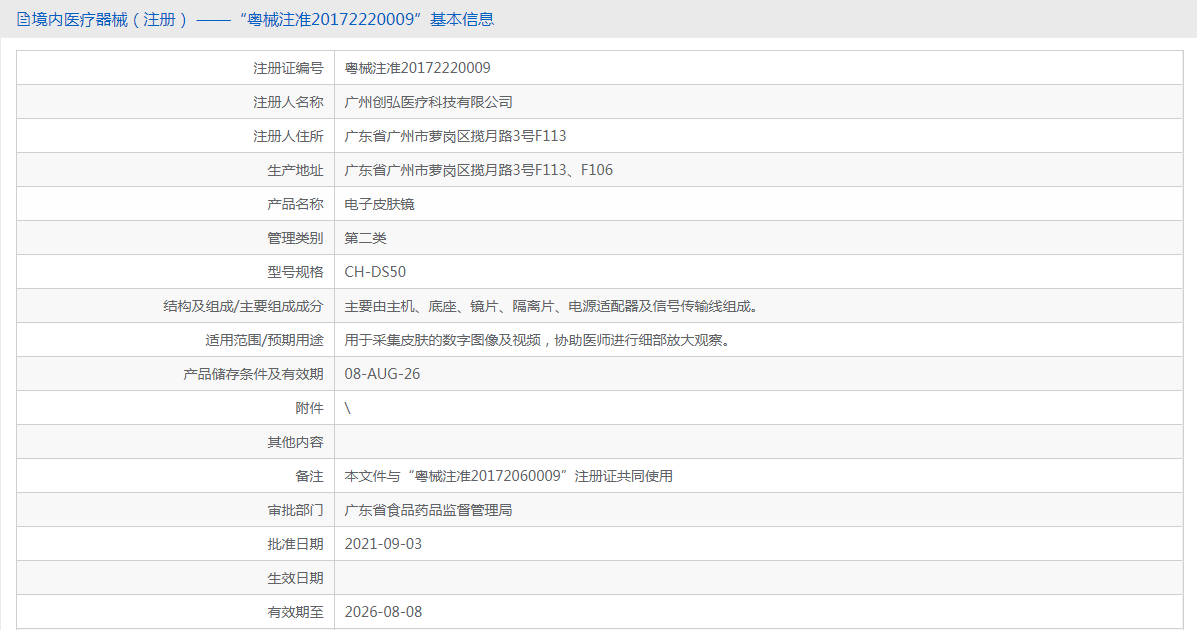Viewport: 1197px width, 630px height.
Task: Click the label '生效日期'
Action: click(x=295, y=578)
